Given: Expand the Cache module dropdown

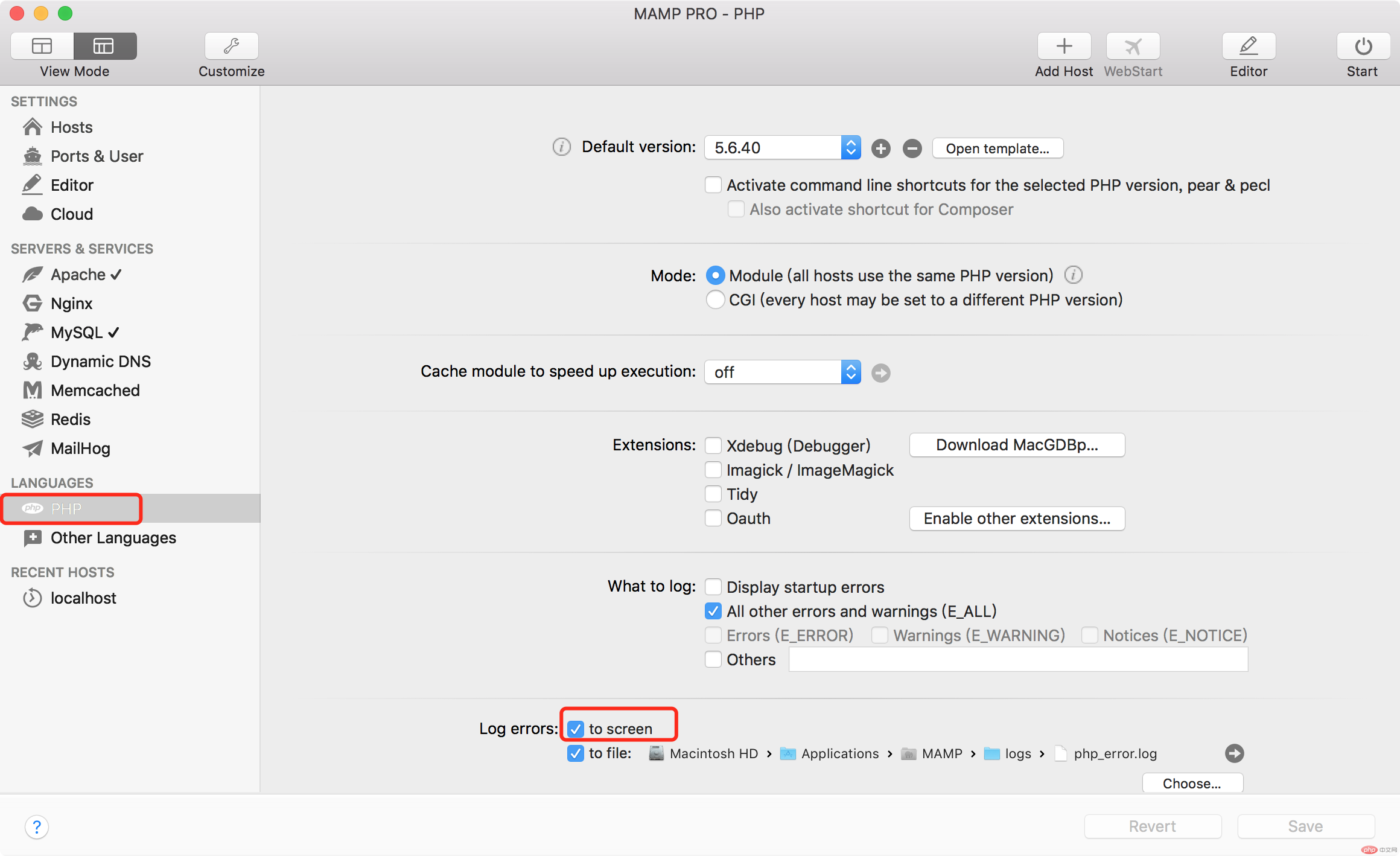Looking at the screenshot, I should [851, 372].
